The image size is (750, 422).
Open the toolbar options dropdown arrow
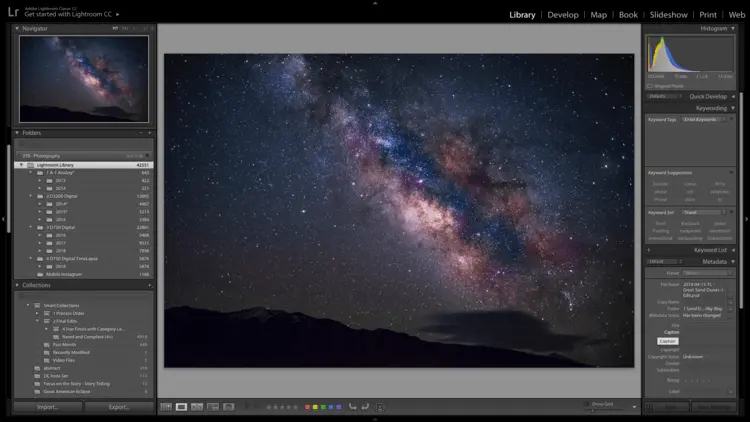[x=635, y=407]
